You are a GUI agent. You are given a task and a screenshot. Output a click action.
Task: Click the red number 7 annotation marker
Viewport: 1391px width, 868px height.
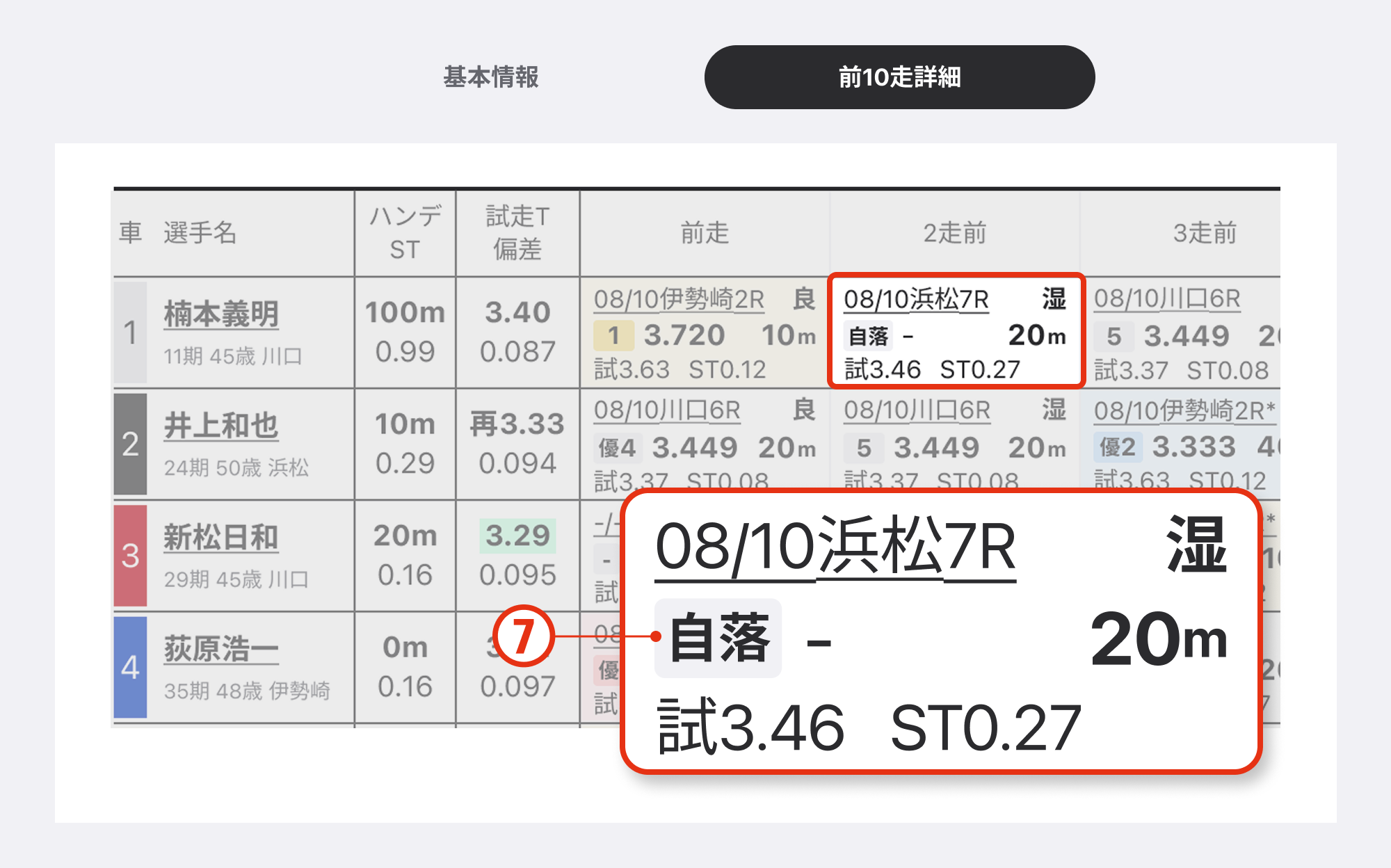[523, 636]
